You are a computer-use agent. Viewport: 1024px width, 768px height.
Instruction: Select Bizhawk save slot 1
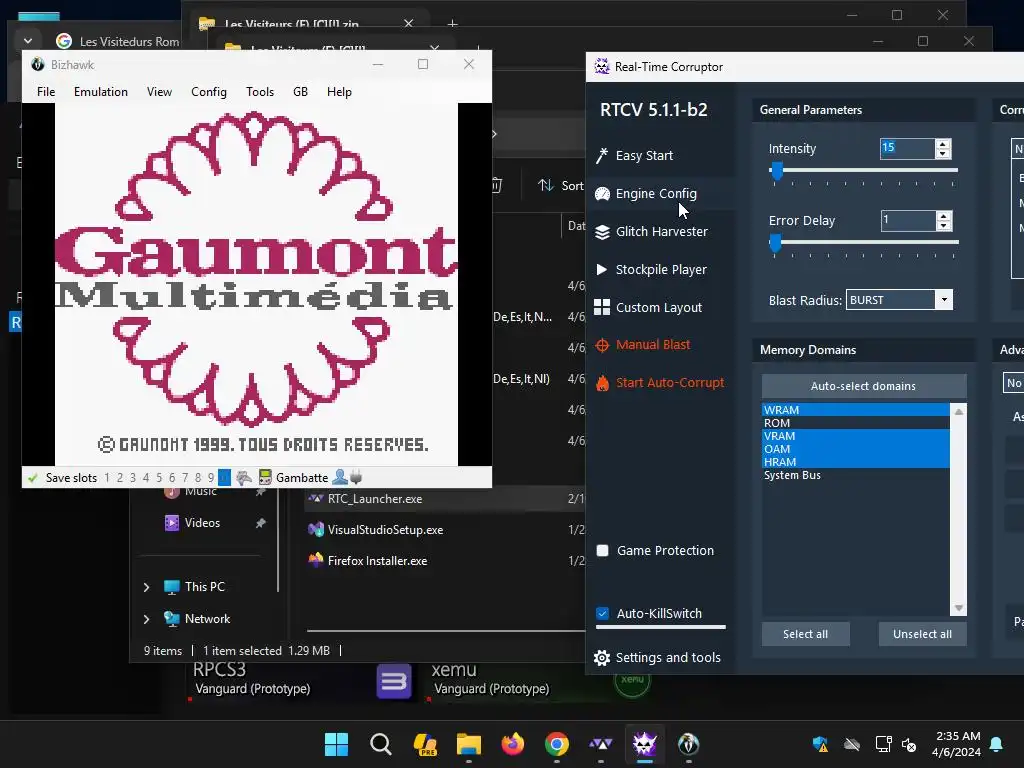click(x=107, y=478)
